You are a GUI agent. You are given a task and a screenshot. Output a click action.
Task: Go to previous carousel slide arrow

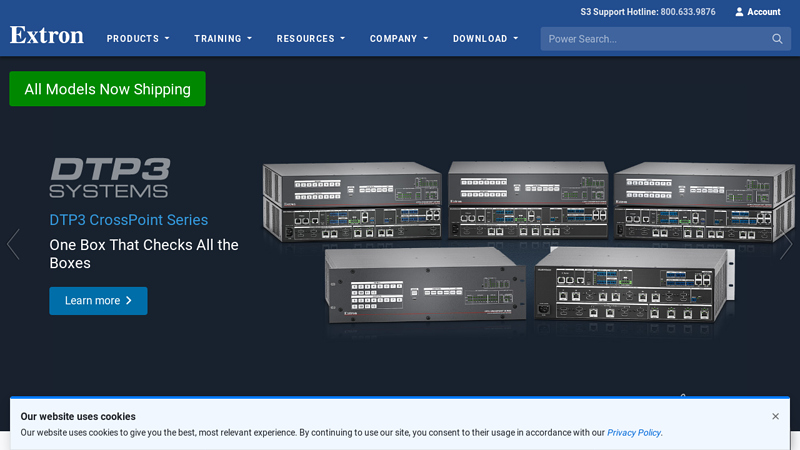(13, 244)
